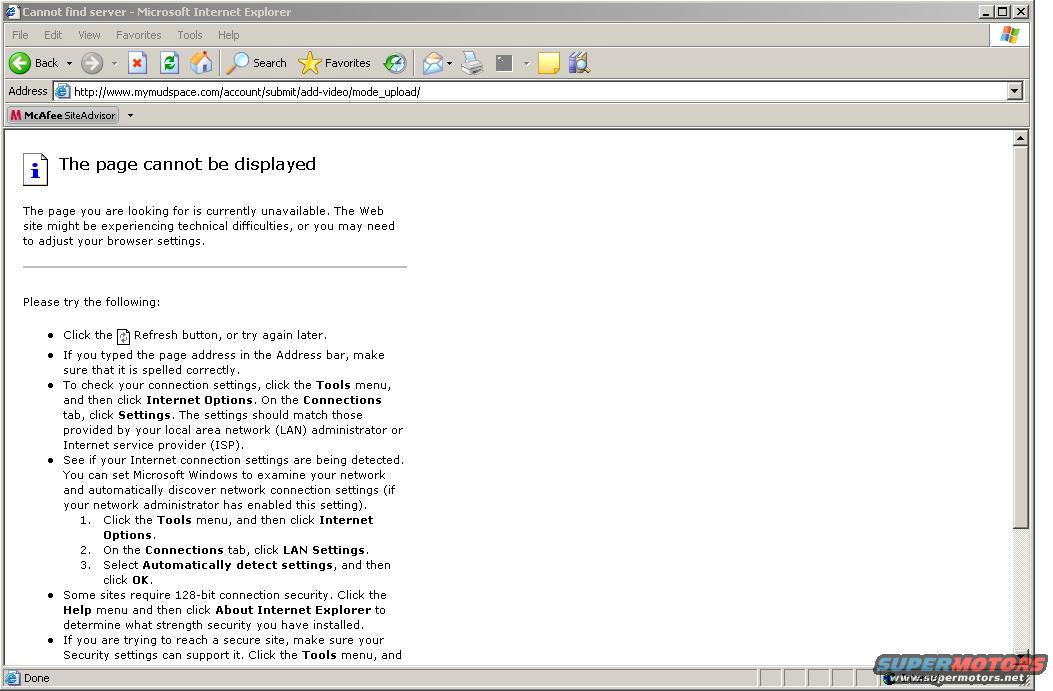
Task: Click the scrollbar up arrow
Action: (x=1020, y=138)
